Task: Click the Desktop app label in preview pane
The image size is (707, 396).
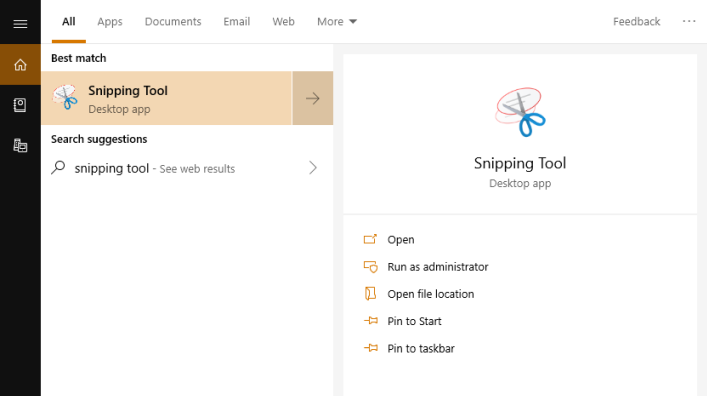Action: 520,184
